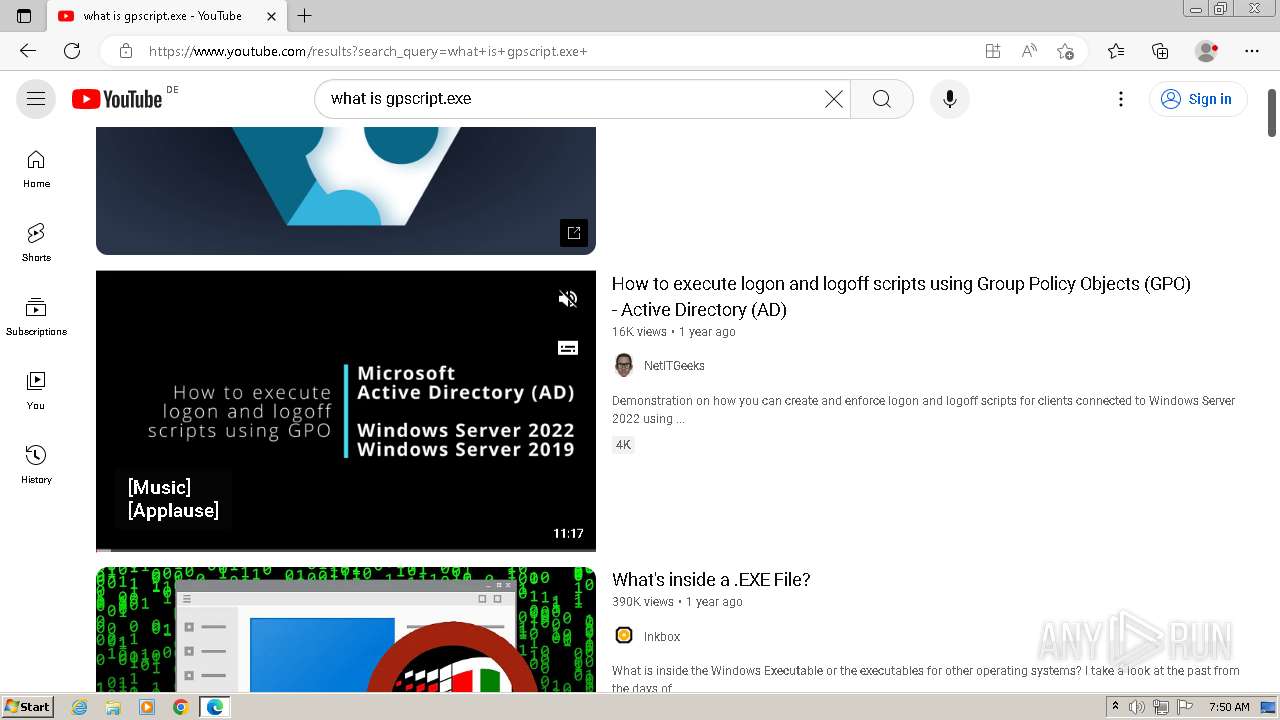The width and height of the screenshot is (1280, 720).
Task: Click Sign in button
Action: (x=1198, y=99)
